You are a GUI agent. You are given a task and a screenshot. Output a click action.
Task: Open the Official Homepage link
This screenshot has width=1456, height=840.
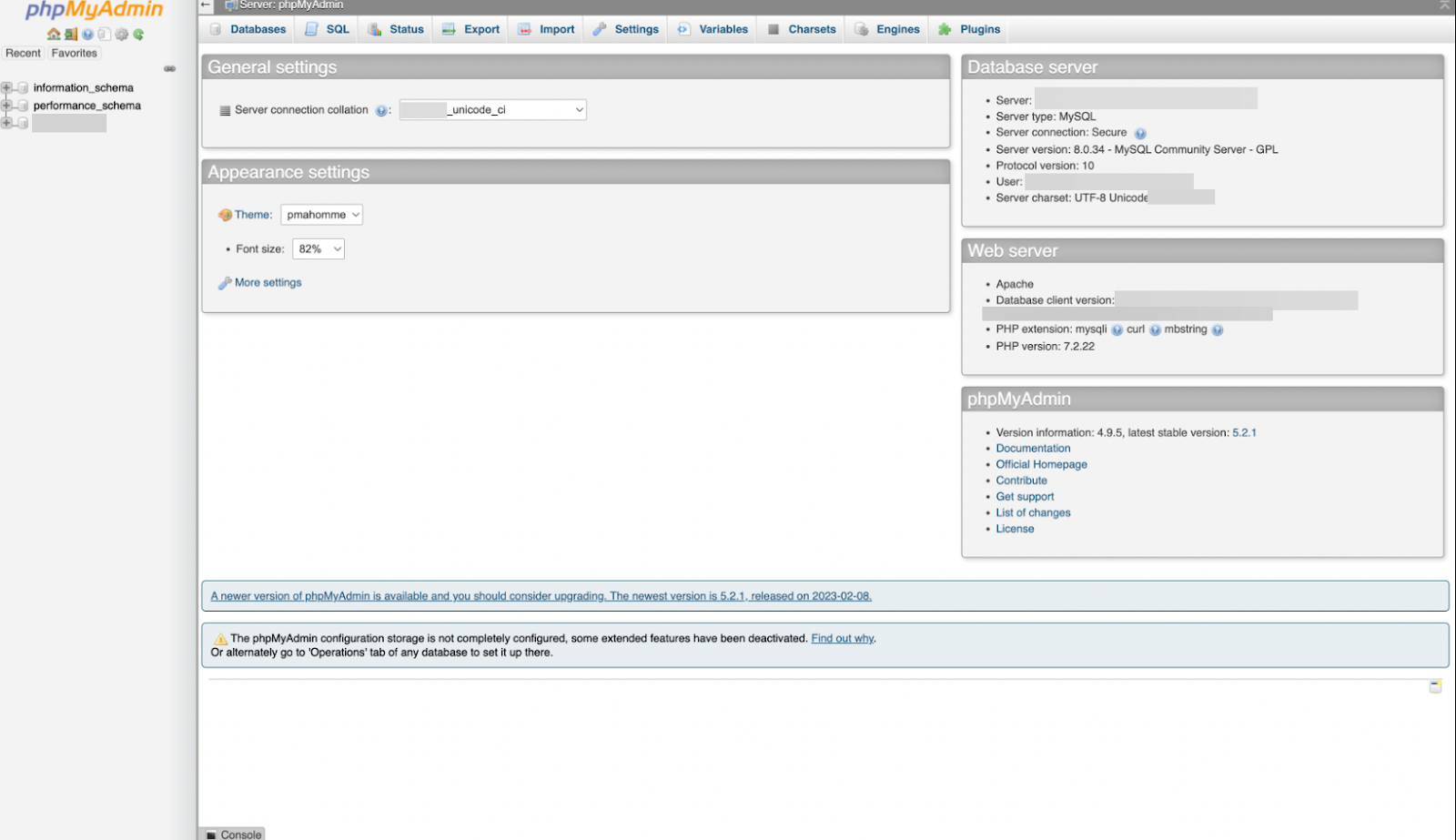[1041, 464]
